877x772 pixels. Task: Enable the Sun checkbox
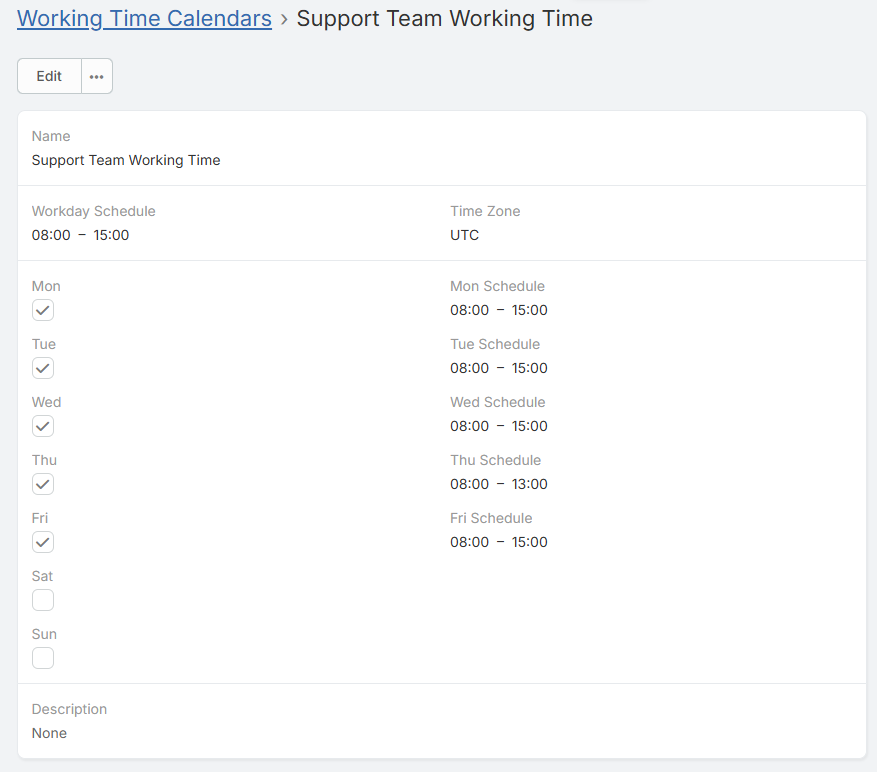pyautogui.click(x=43, y=658)
